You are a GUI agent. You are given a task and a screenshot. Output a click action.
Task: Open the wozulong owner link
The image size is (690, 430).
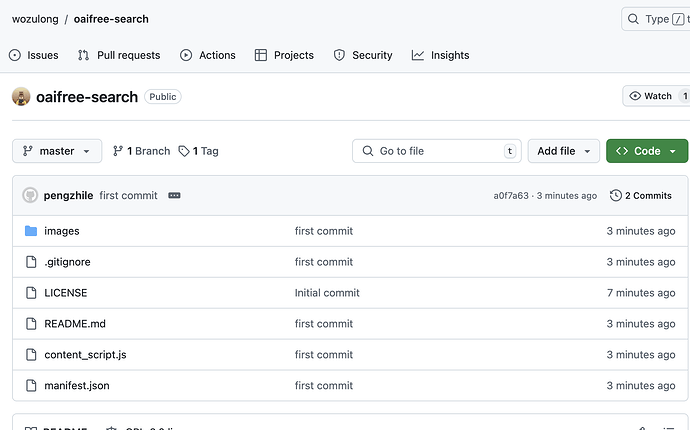35,19
